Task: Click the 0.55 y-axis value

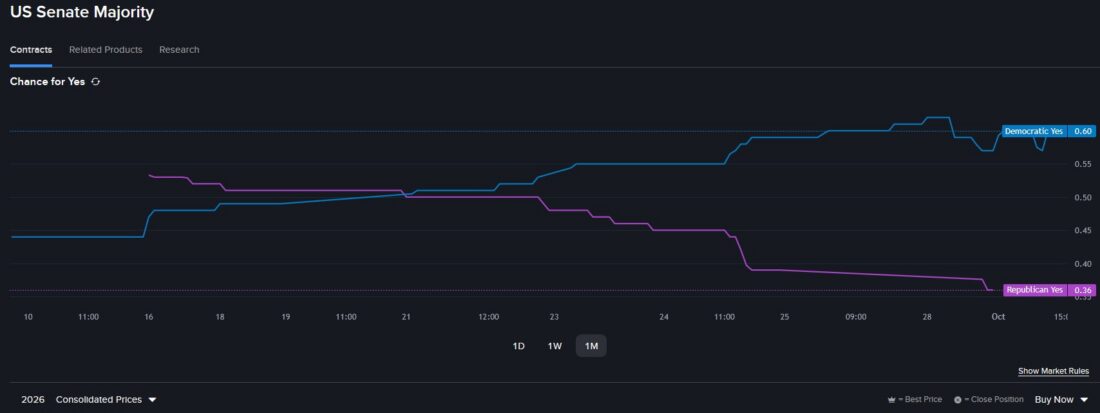Action: [1082, 164]
